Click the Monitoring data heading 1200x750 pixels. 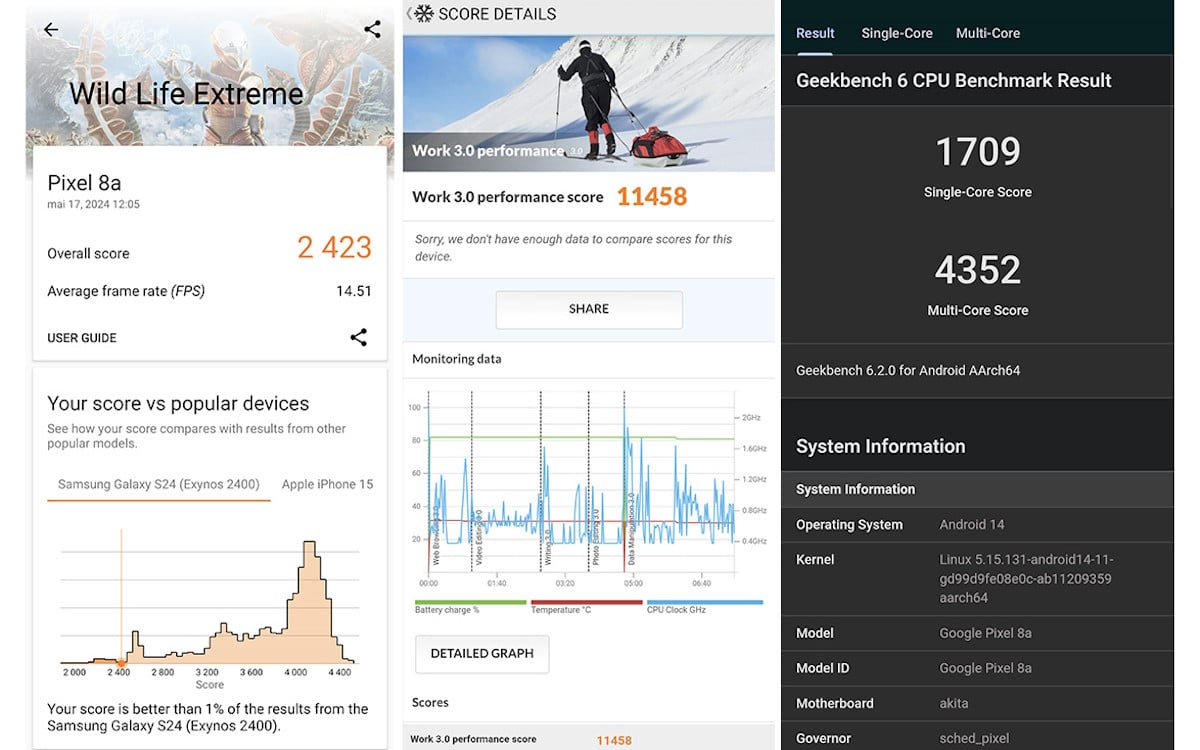[457, 359]
